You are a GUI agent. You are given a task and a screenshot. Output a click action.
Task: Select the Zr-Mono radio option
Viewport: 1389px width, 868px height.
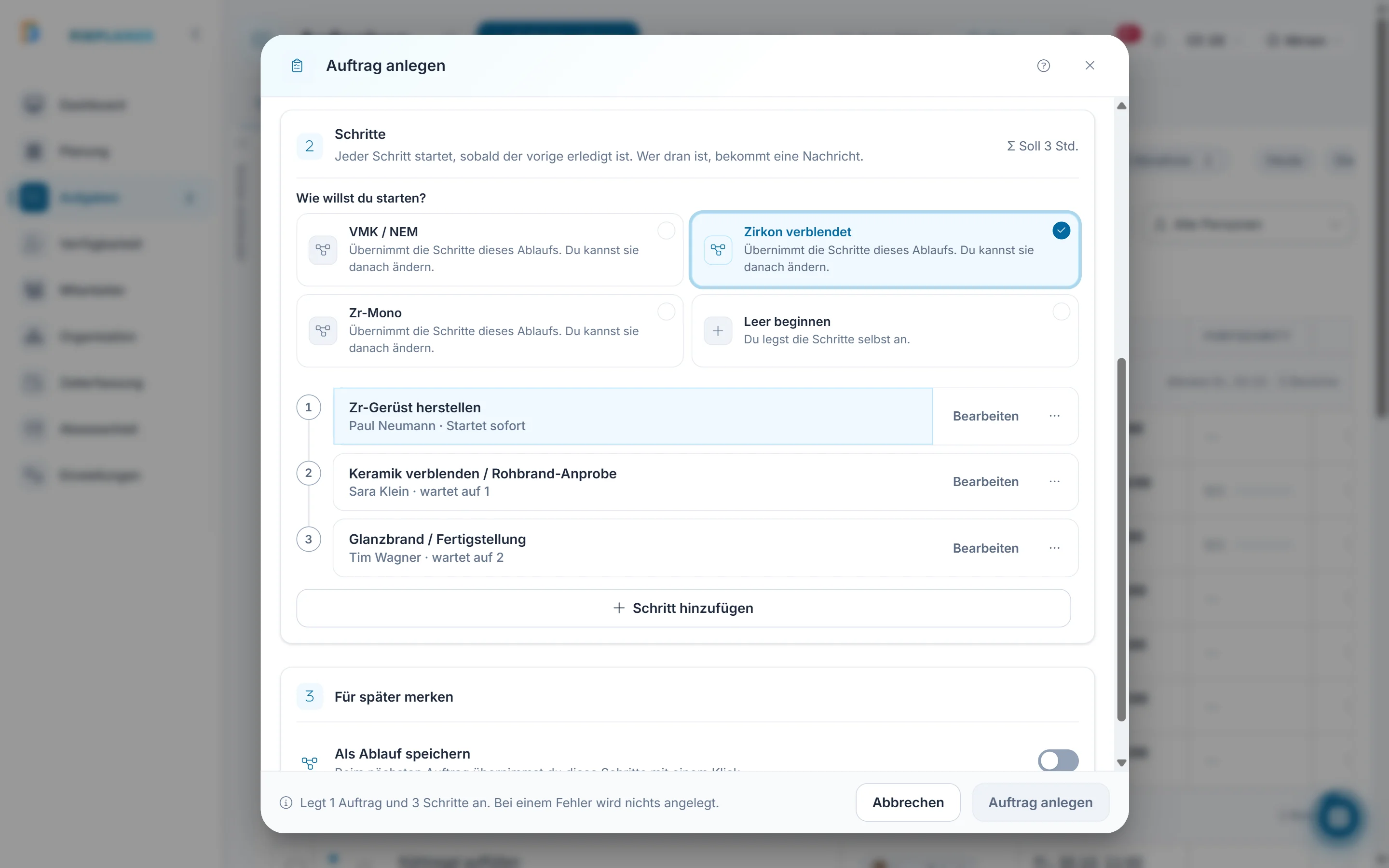[x=667, y=312]
